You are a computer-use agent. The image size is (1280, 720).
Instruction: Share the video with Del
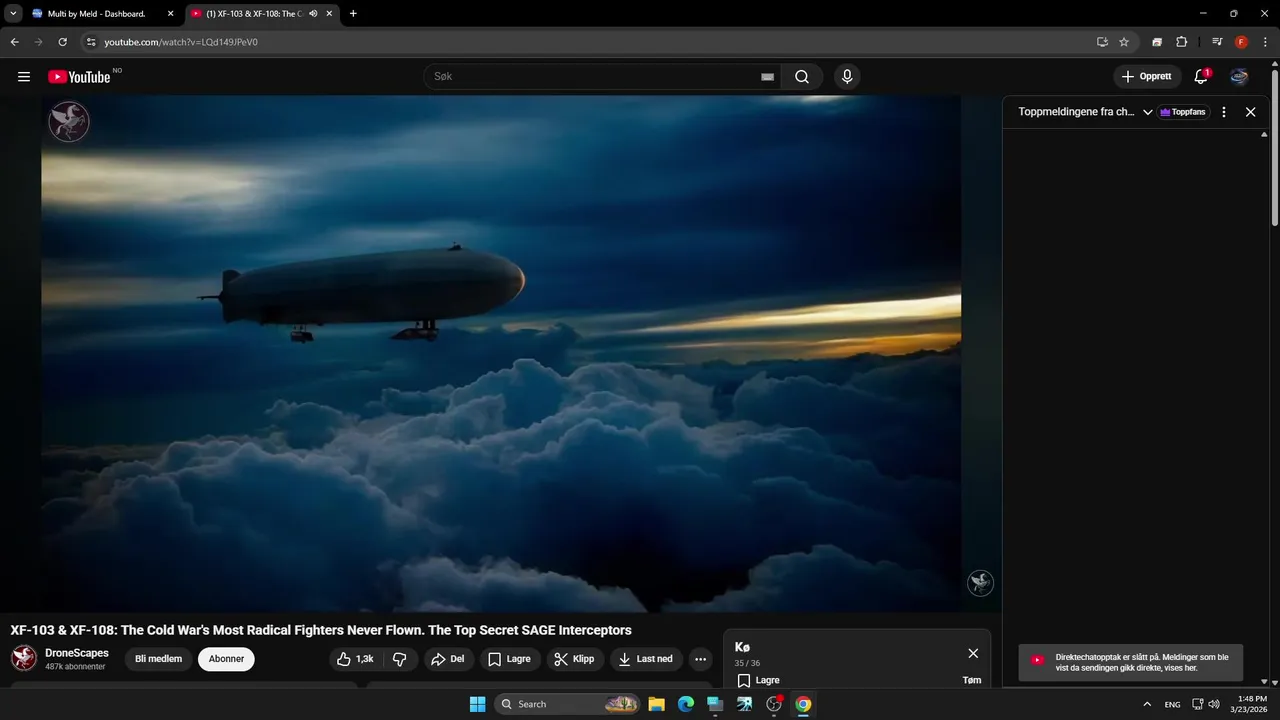pos(448,659)
